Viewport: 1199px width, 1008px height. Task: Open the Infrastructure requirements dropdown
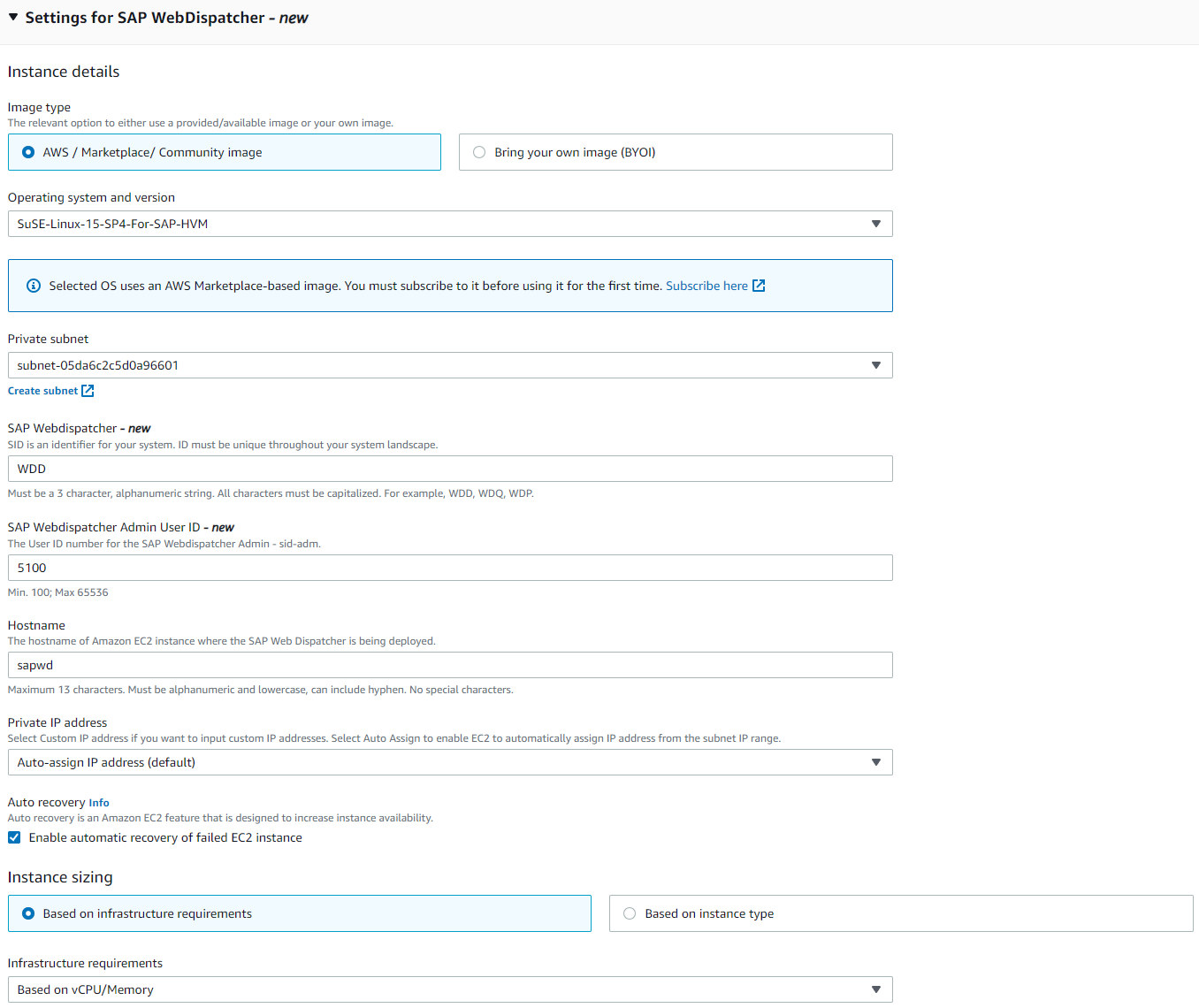point(450,989)
